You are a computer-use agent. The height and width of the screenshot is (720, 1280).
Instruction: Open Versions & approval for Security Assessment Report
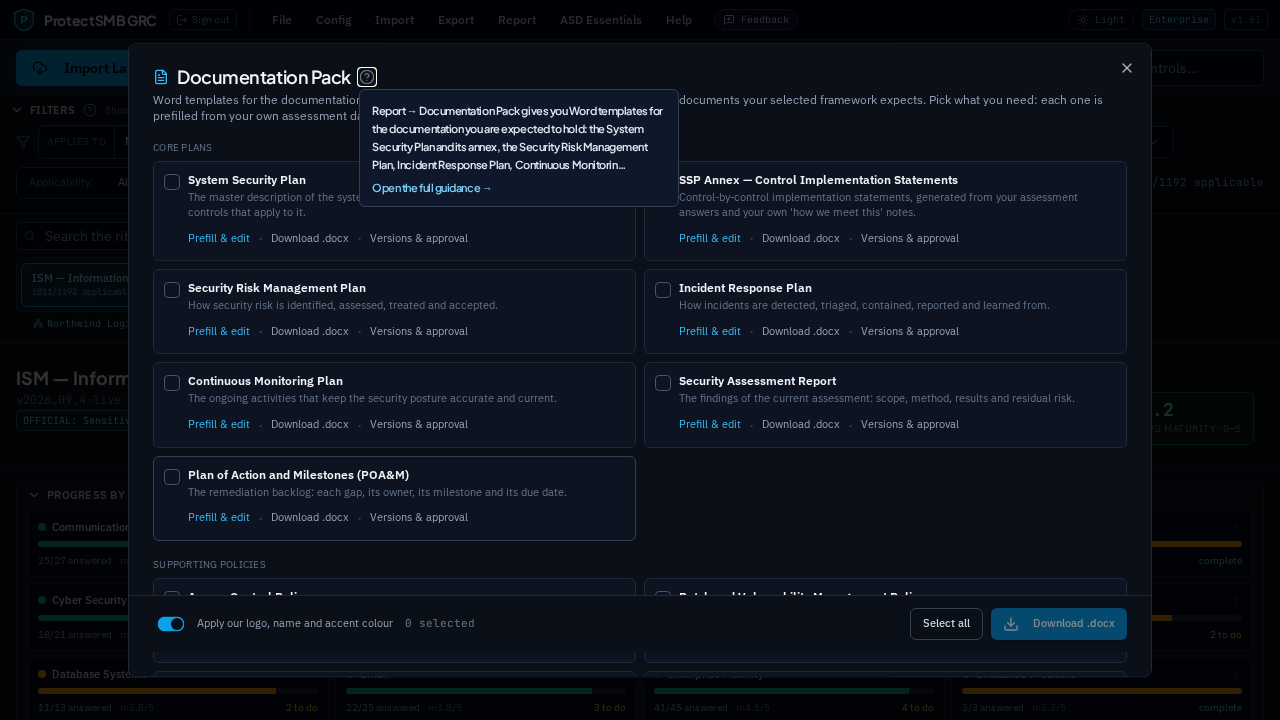pyautogui.click(x=910, y=424)
